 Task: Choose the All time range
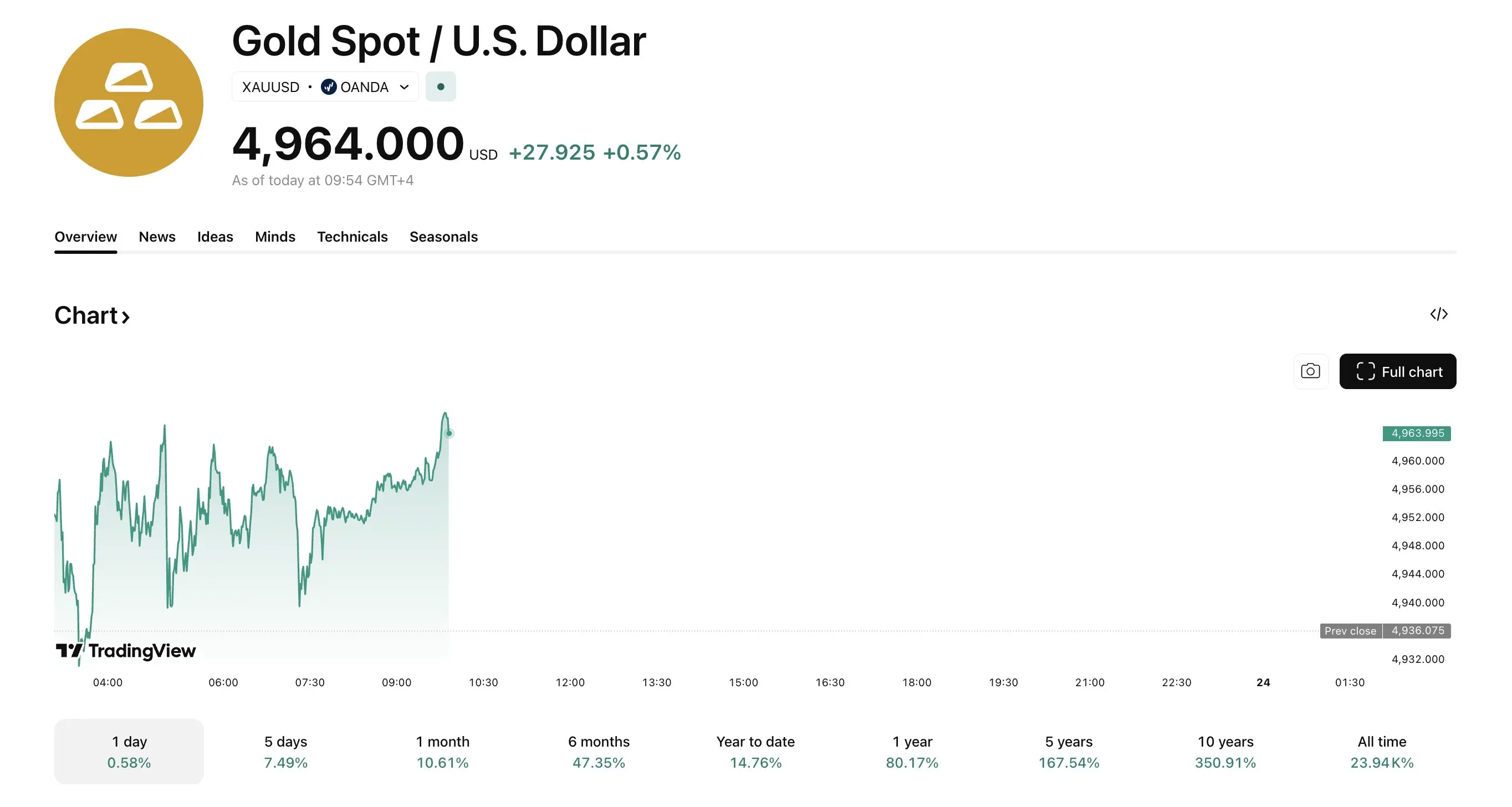coord(1381,751)
